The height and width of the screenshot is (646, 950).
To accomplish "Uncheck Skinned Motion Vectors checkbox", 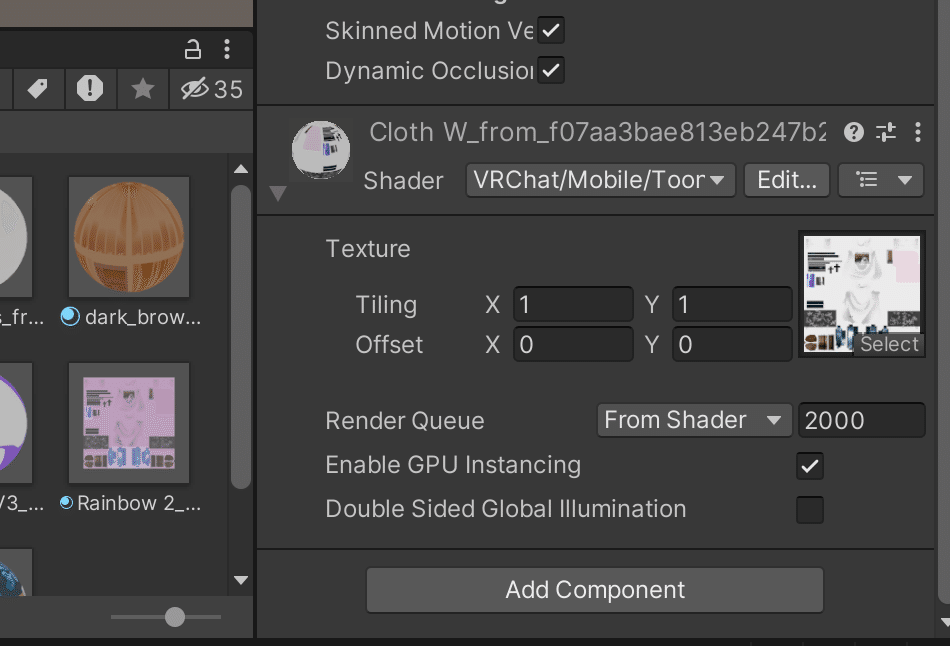I will pyautogui.click(x=551, y=30).
